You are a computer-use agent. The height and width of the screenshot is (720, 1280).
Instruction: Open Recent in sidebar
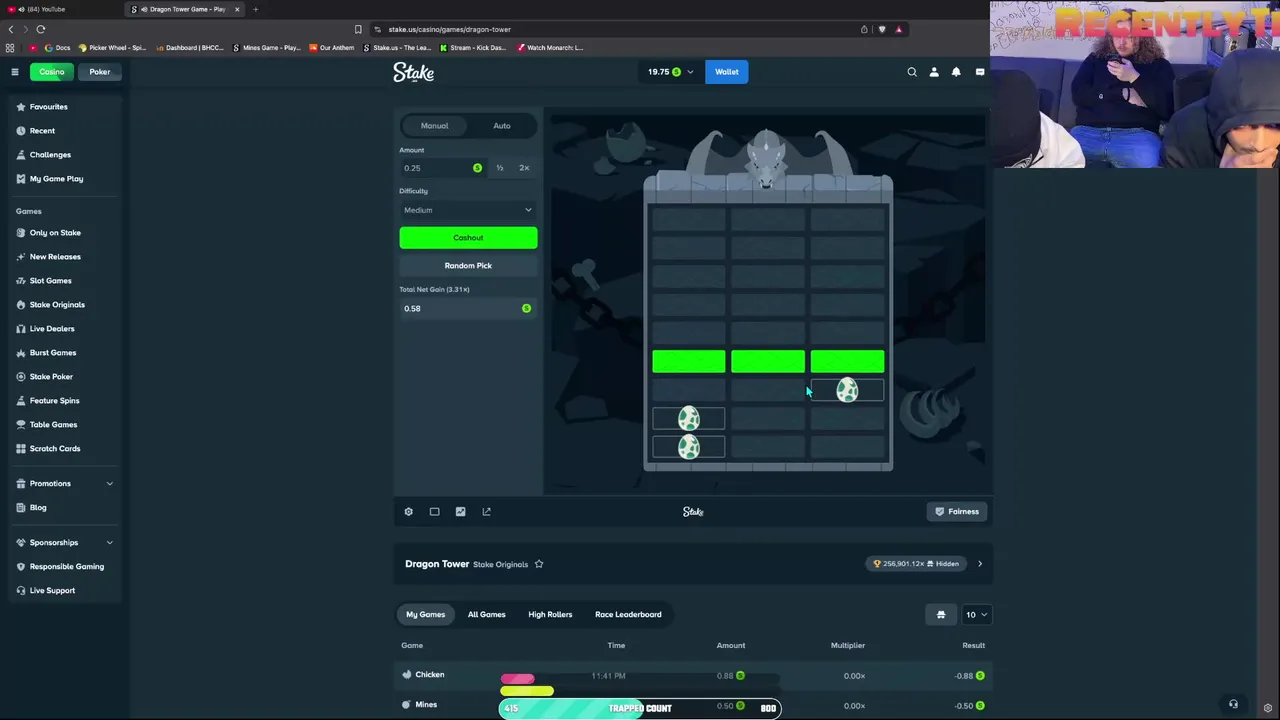click(x=42, y=131)
